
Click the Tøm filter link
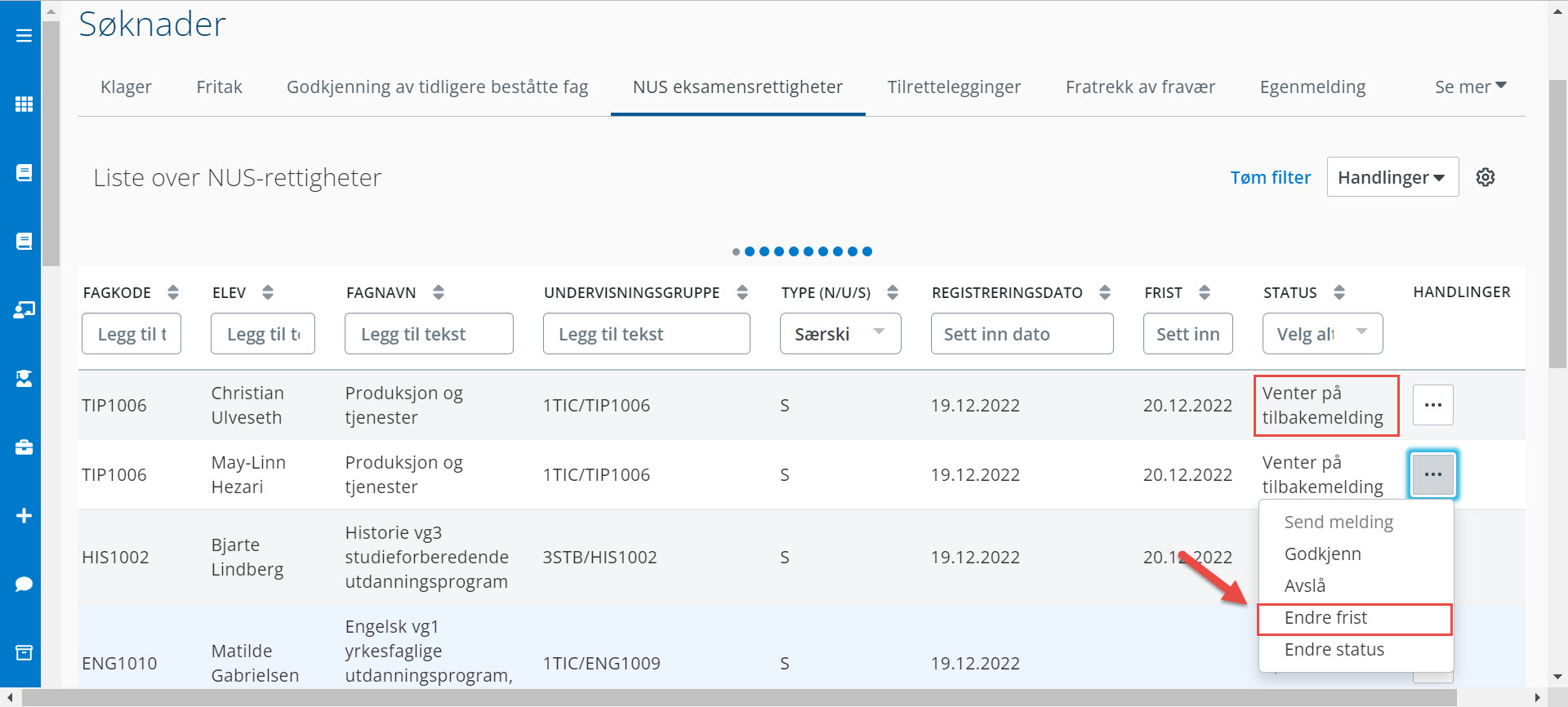(x=1270, y=177)
